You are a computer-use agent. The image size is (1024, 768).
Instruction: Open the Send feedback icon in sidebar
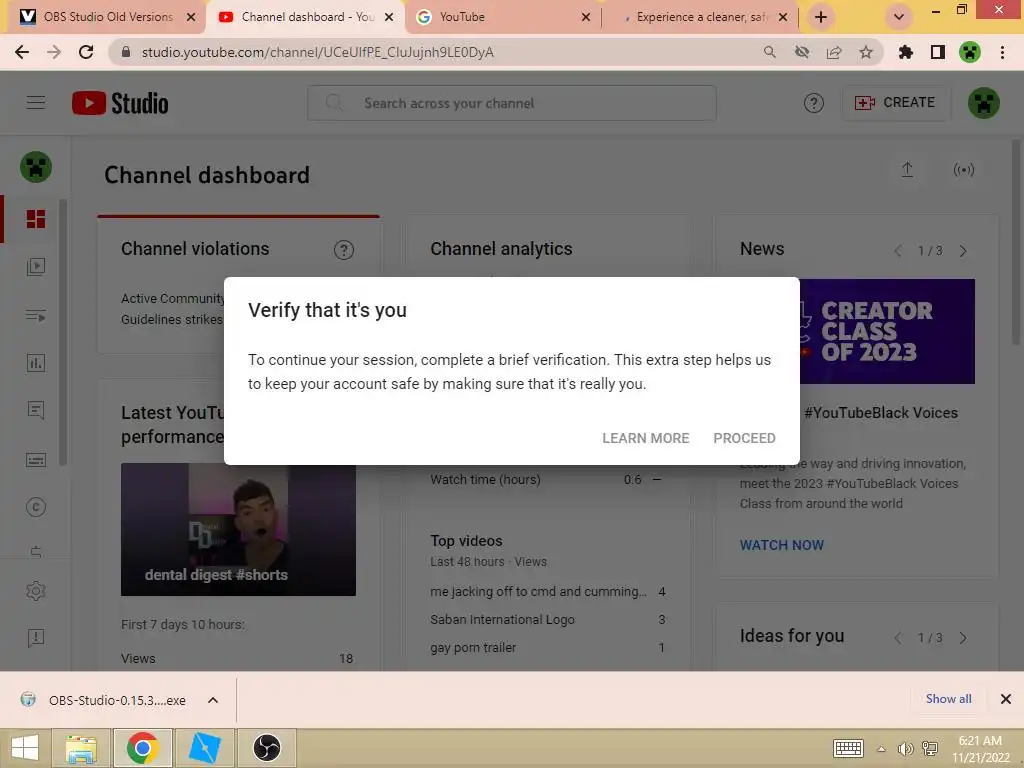click(x=36, y=637)
